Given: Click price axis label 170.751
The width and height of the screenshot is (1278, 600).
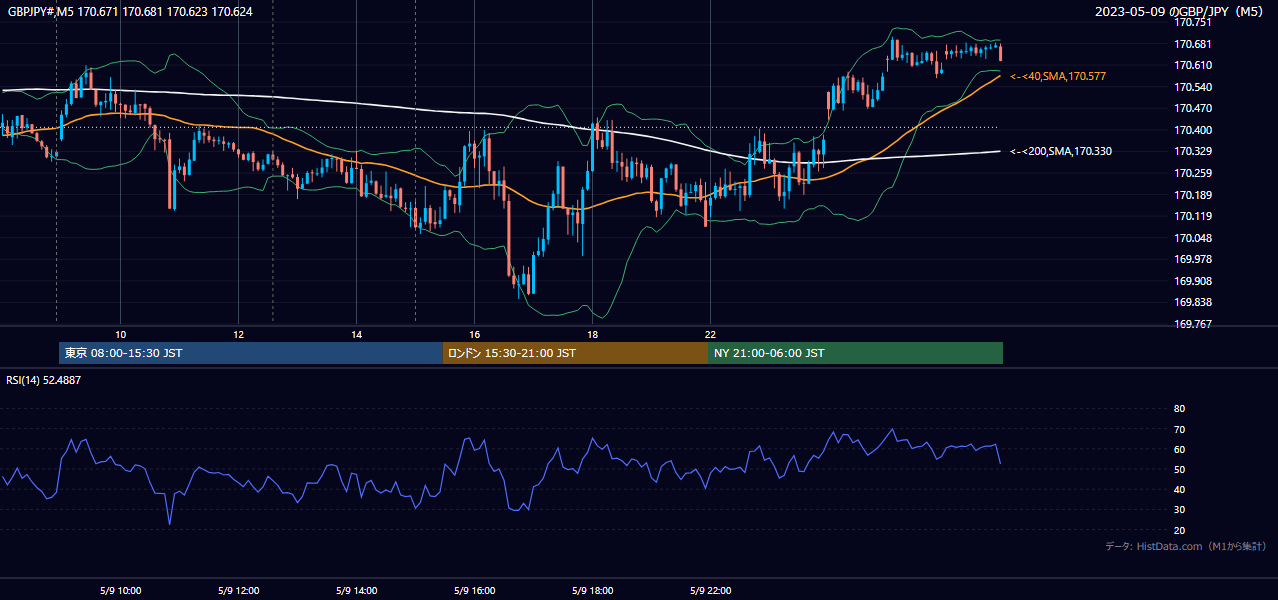Looking at the screenshot, I should [1192, 22].
